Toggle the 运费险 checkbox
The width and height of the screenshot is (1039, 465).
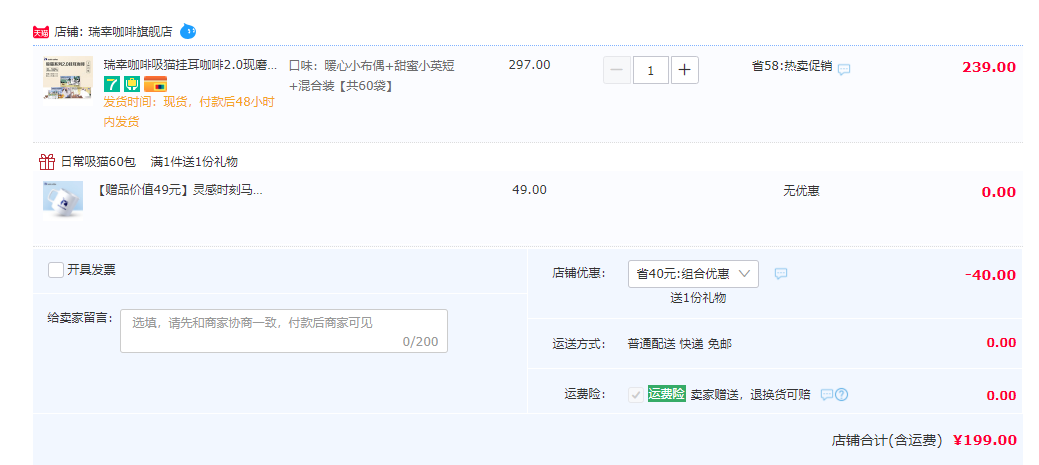(x=635, y=395)
